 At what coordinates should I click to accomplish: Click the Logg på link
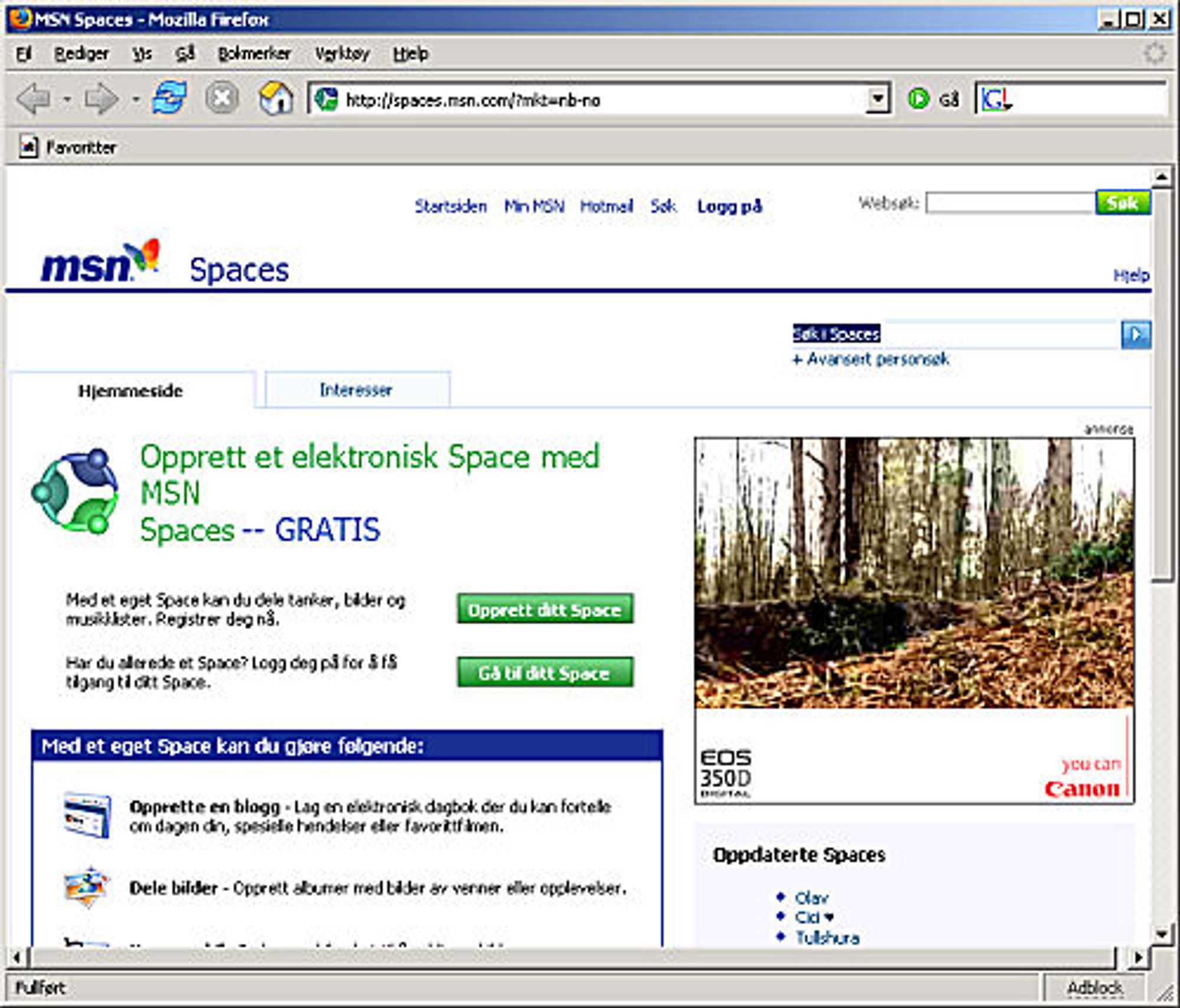click(730, 206)
